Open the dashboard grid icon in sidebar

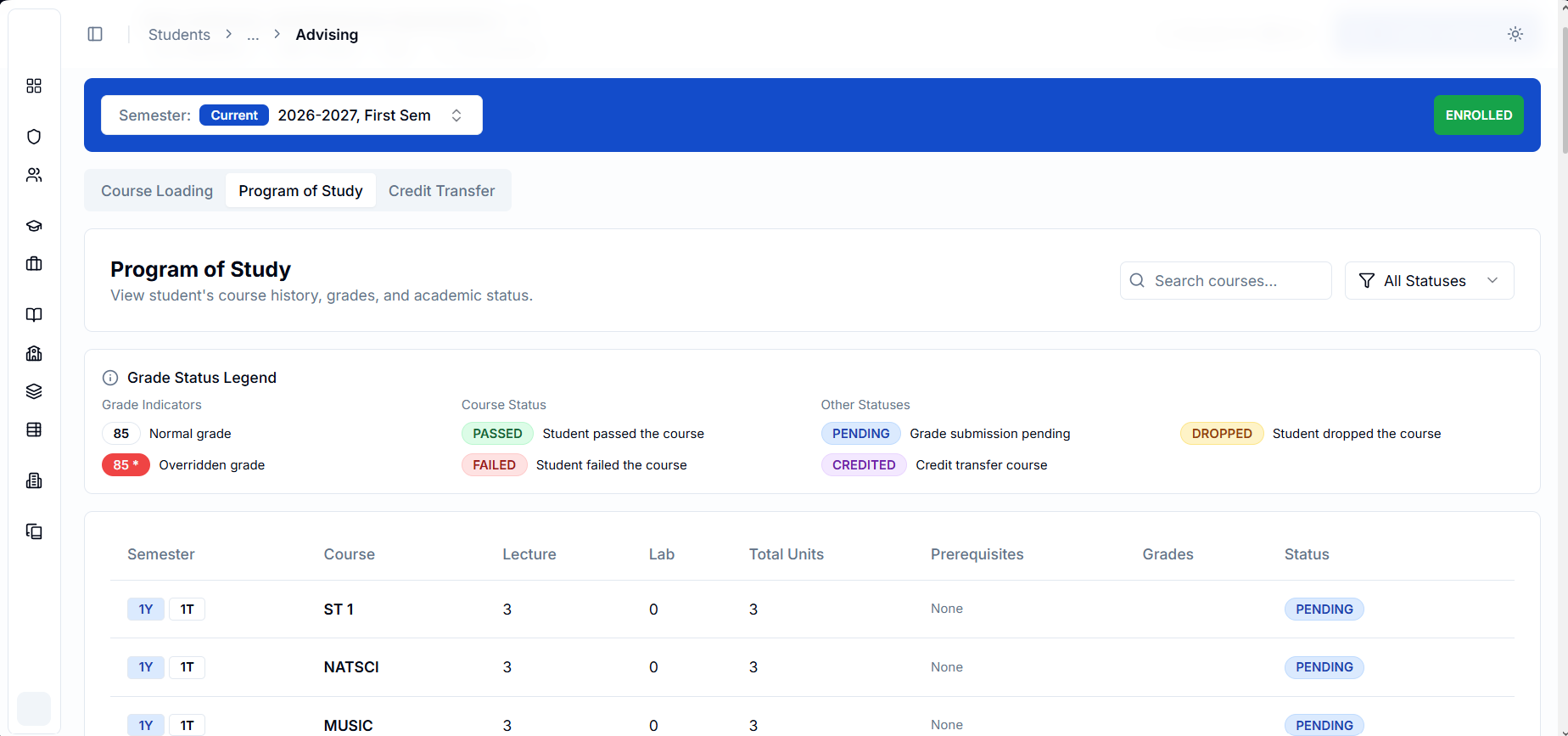click(x=34, y=86)
